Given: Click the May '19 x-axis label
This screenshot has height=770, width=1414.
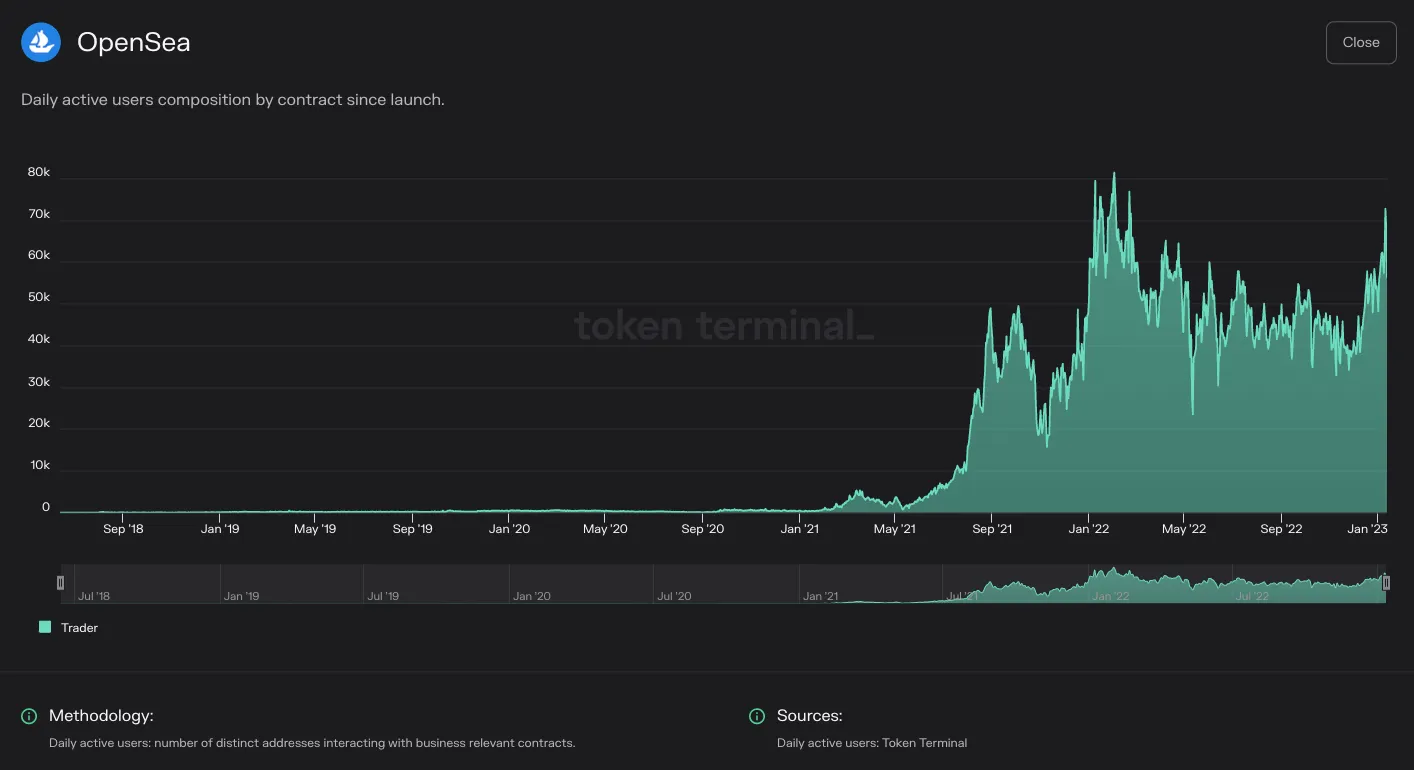Looking at the screenshot, I should [314, 529].
